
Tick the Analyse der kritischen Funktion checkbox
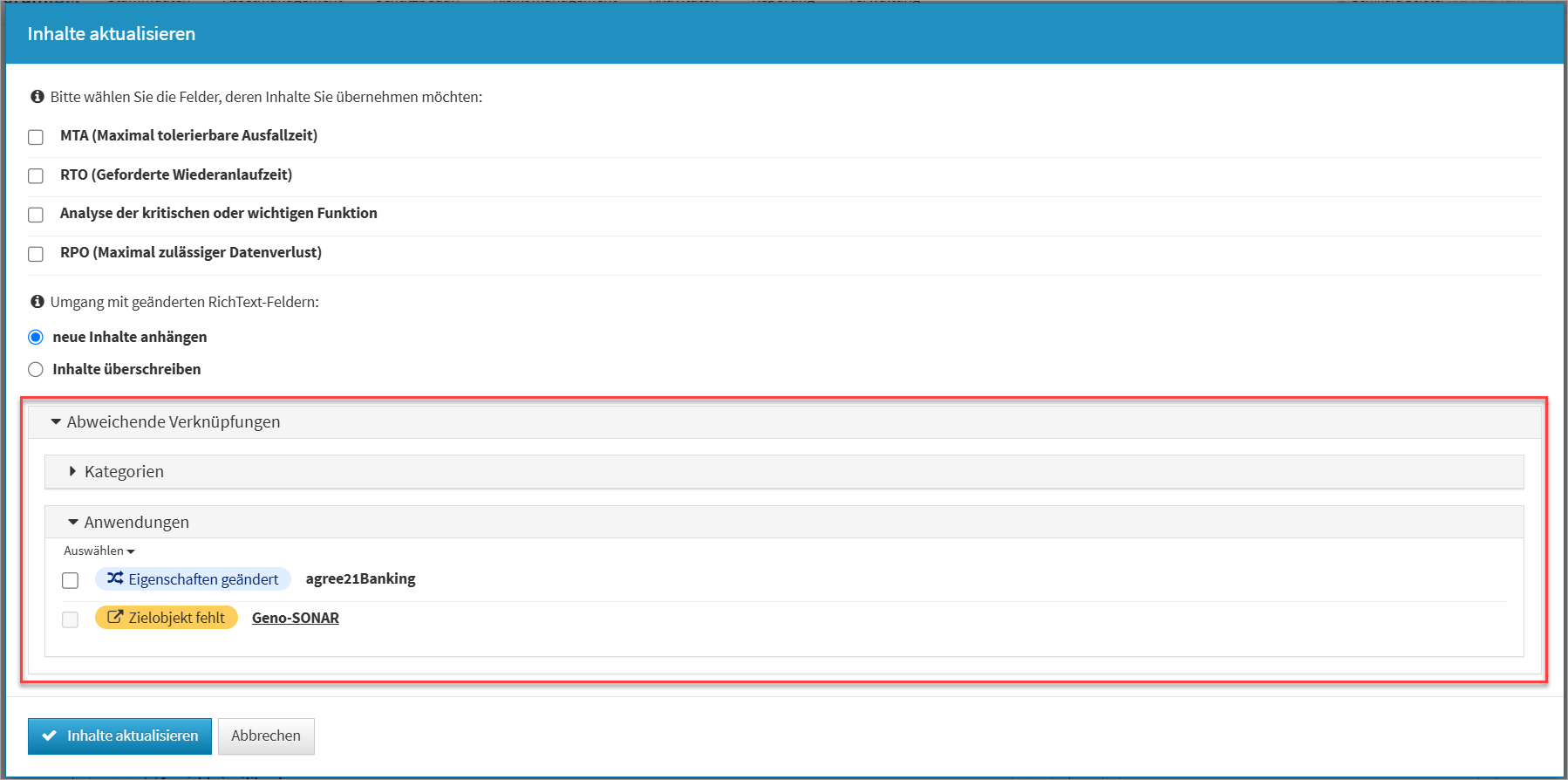point(36,215)
